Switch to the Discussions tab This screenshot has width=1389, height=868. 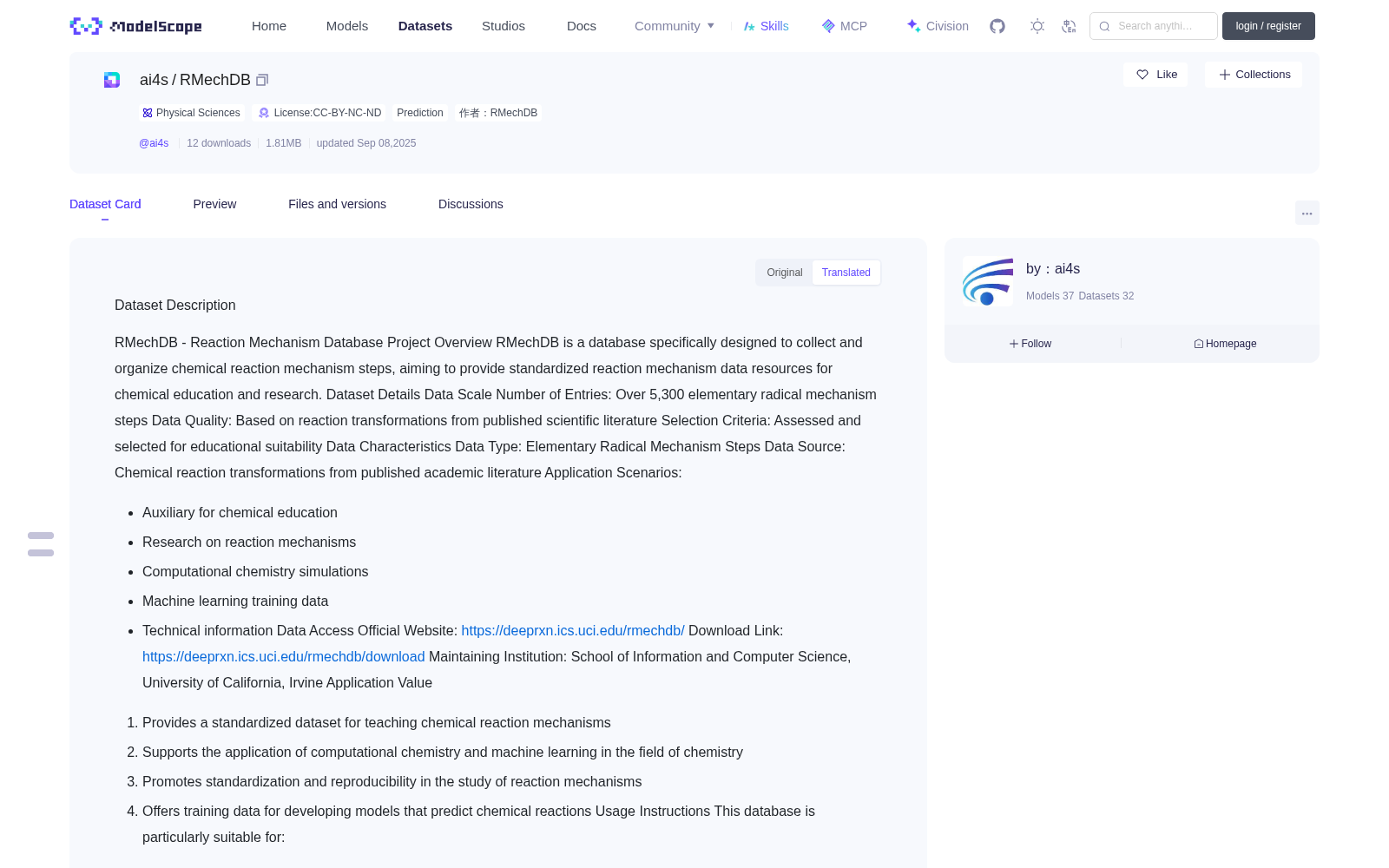pos(471,204)
